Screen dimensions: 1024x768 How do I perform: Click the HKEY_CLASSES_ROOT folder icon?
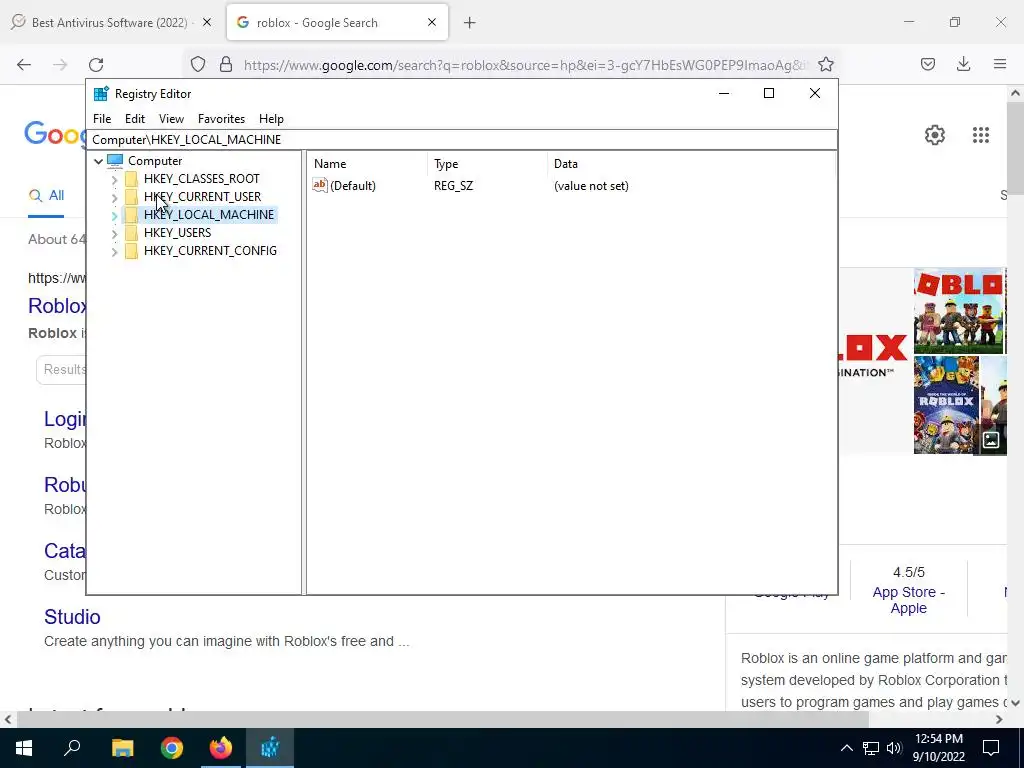pos(131,179)
